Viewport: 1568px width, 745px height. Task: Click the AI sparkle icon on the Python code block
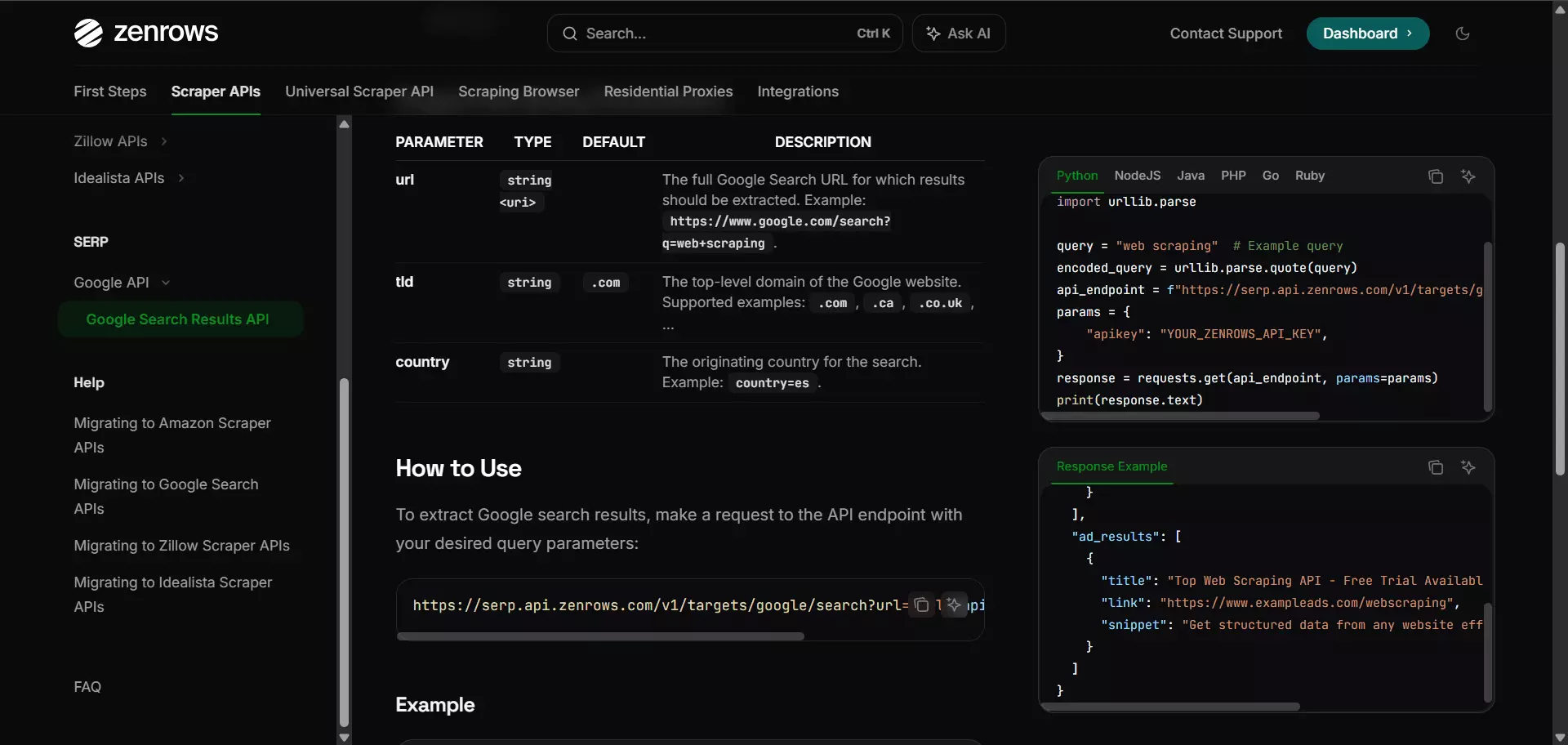pos(1469,176)
